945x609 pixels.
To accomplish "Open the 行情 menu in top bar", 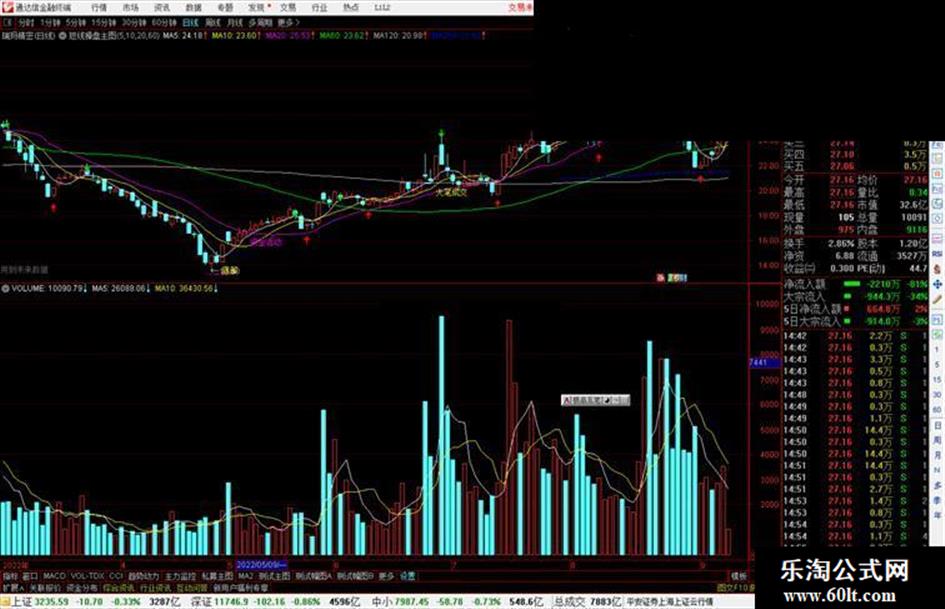I will (99, 7).
